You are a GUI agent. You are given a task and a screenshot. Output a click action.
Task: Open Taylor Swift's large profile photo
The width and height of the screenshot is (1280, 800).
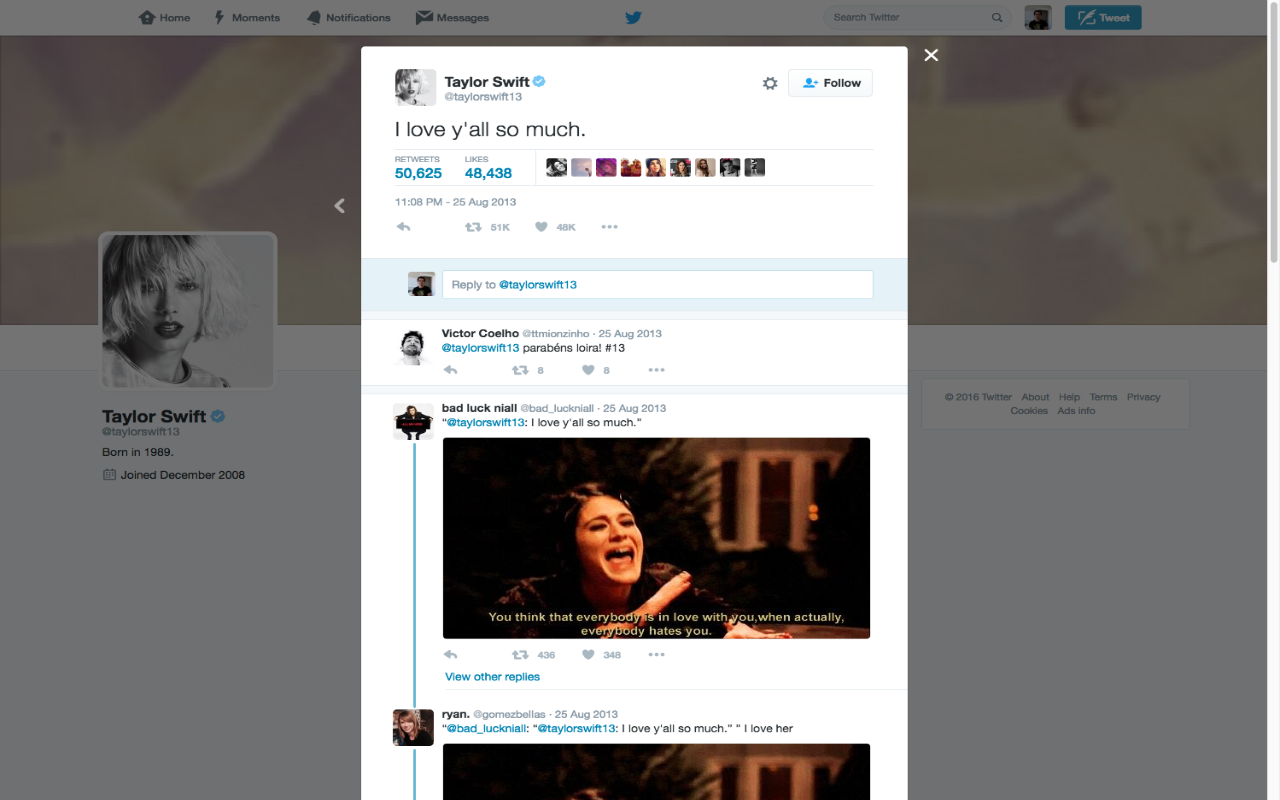point(188,311)
